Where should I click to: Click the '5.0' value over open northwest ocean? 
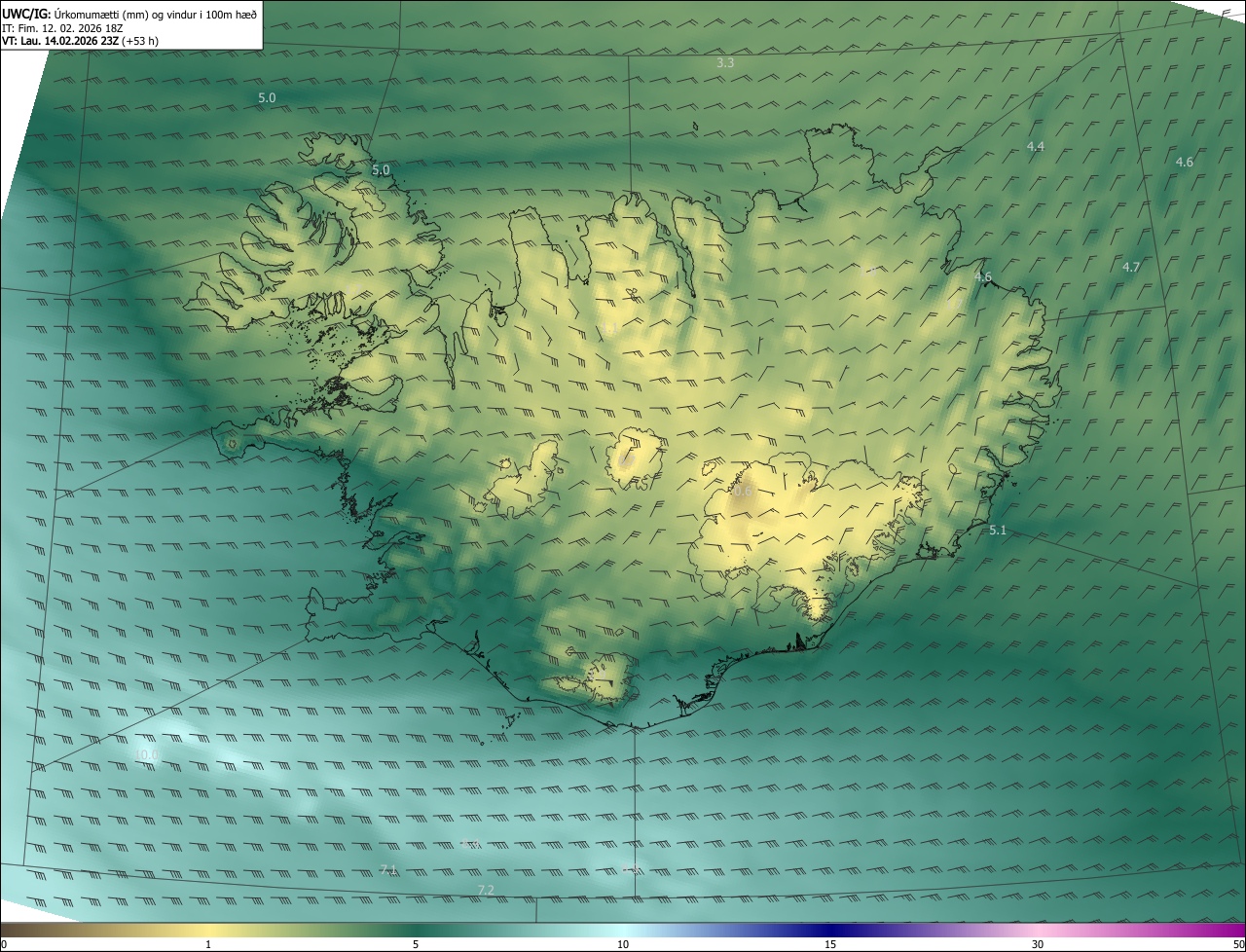[x=267, y=98]
